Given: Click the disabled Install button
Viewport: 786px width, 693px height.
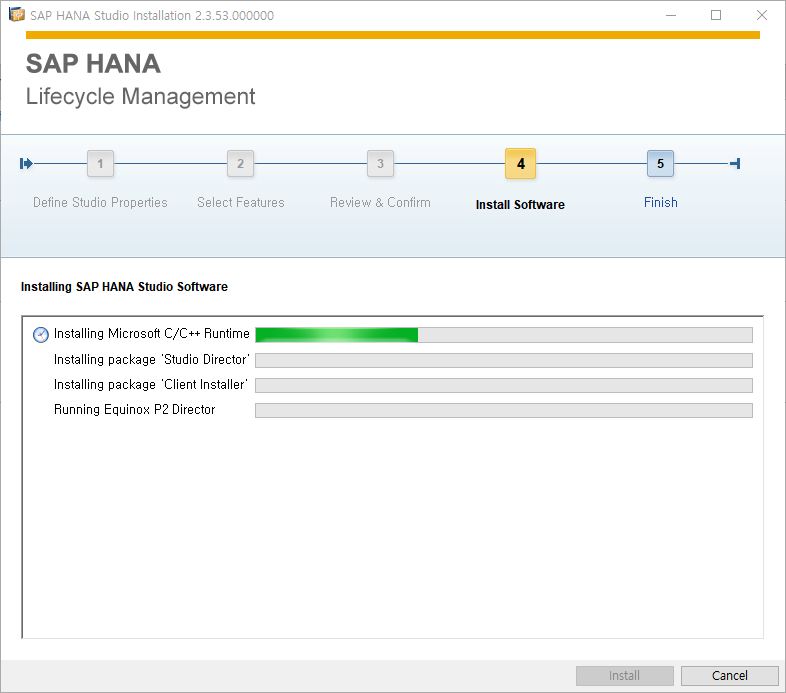Looking at the screenshot, I should (625, 675).
